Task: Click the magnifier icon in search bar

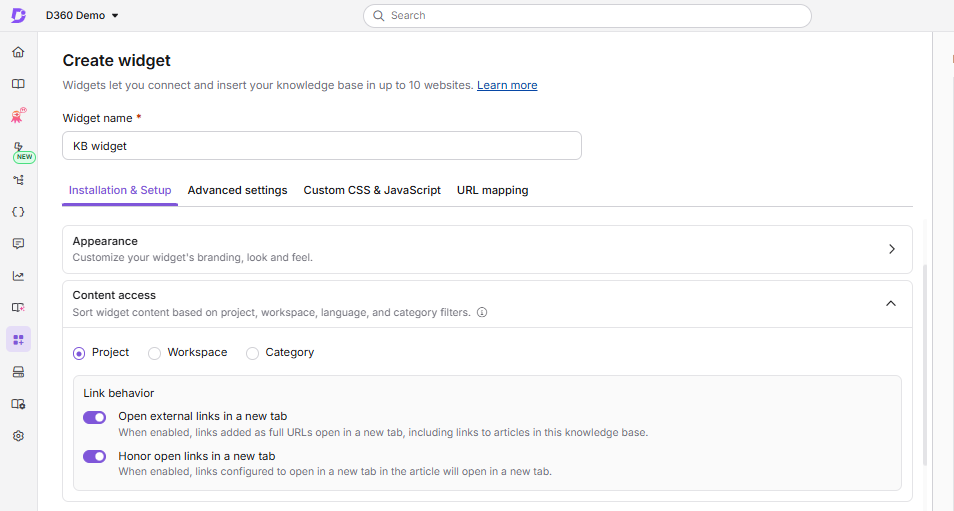Action: tap(378, 16)
